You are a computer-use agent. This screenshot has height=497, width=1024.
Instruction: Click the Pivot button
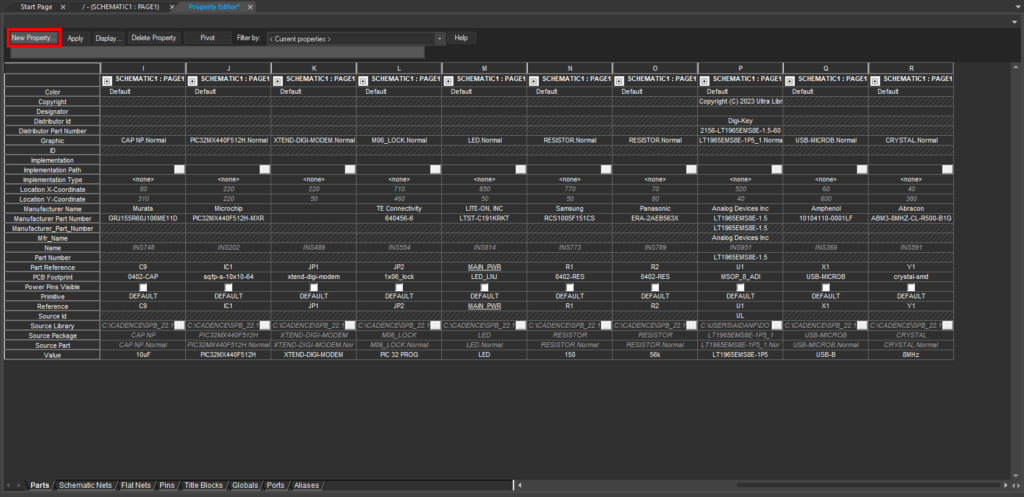click(208, 38)
